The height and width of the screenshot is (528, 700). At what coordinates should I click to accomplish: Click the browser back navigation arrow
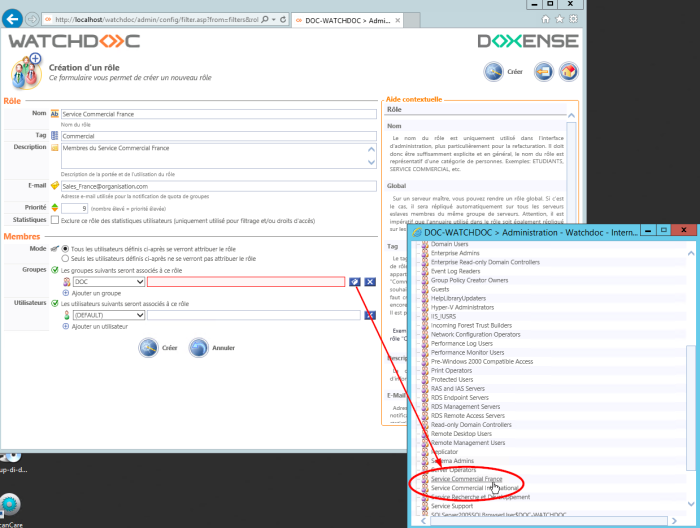pos(12,19)
